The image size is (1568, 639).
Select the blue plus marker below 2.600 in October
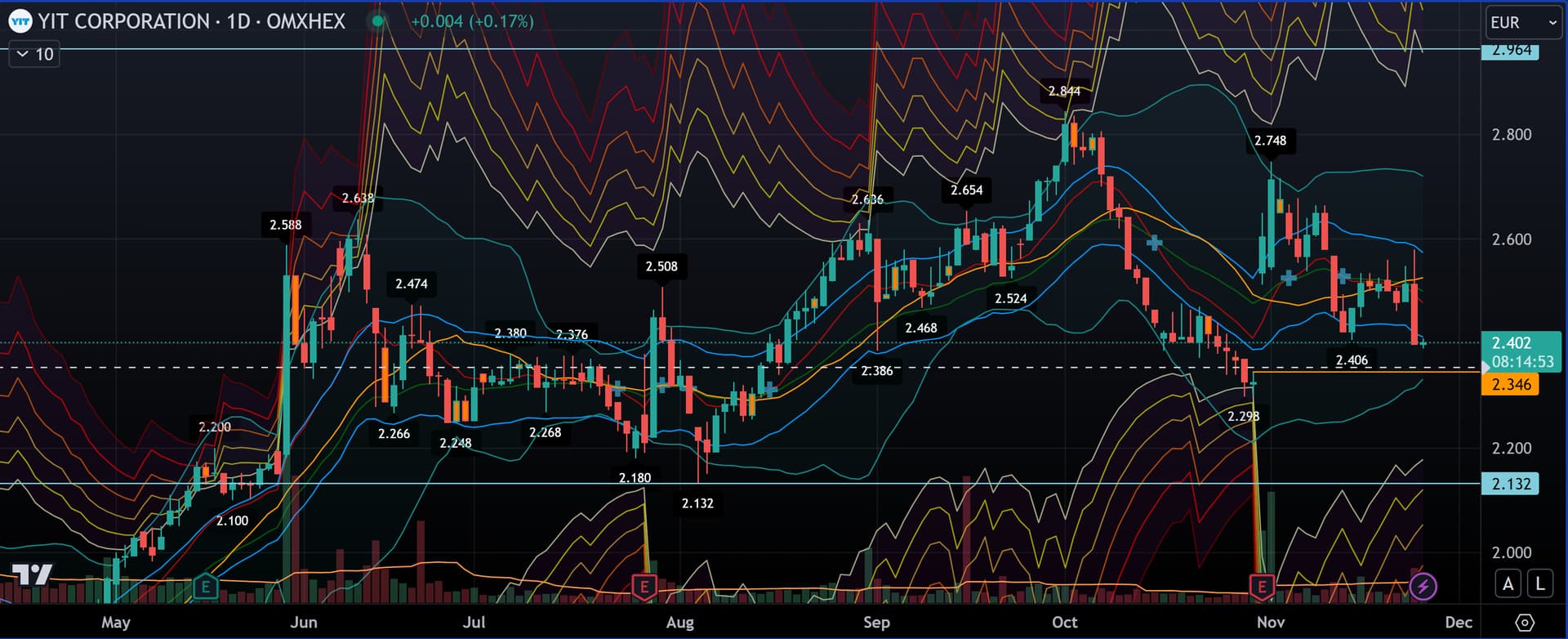click(x=1154, y=243)
